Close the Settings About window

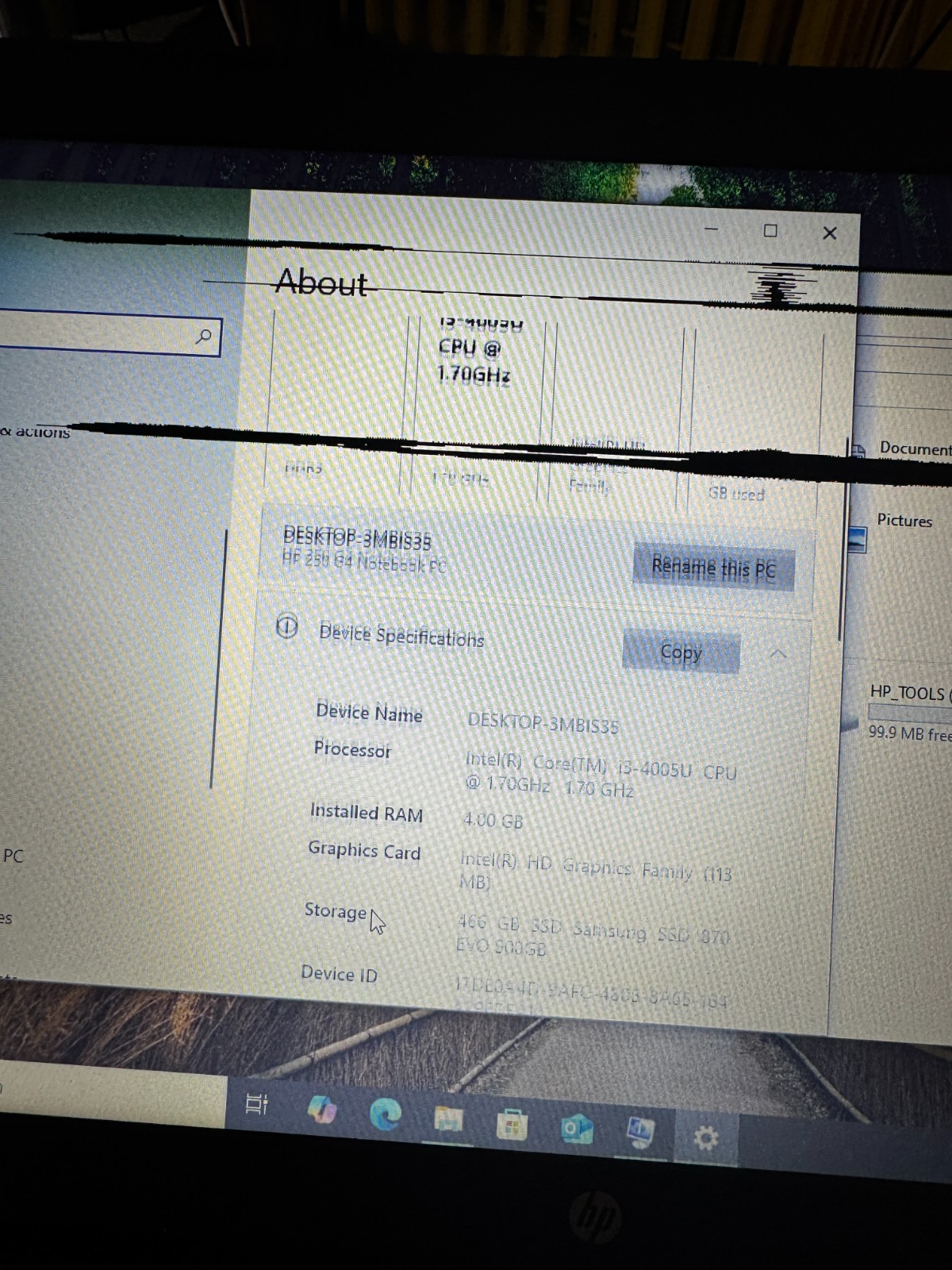830,233
